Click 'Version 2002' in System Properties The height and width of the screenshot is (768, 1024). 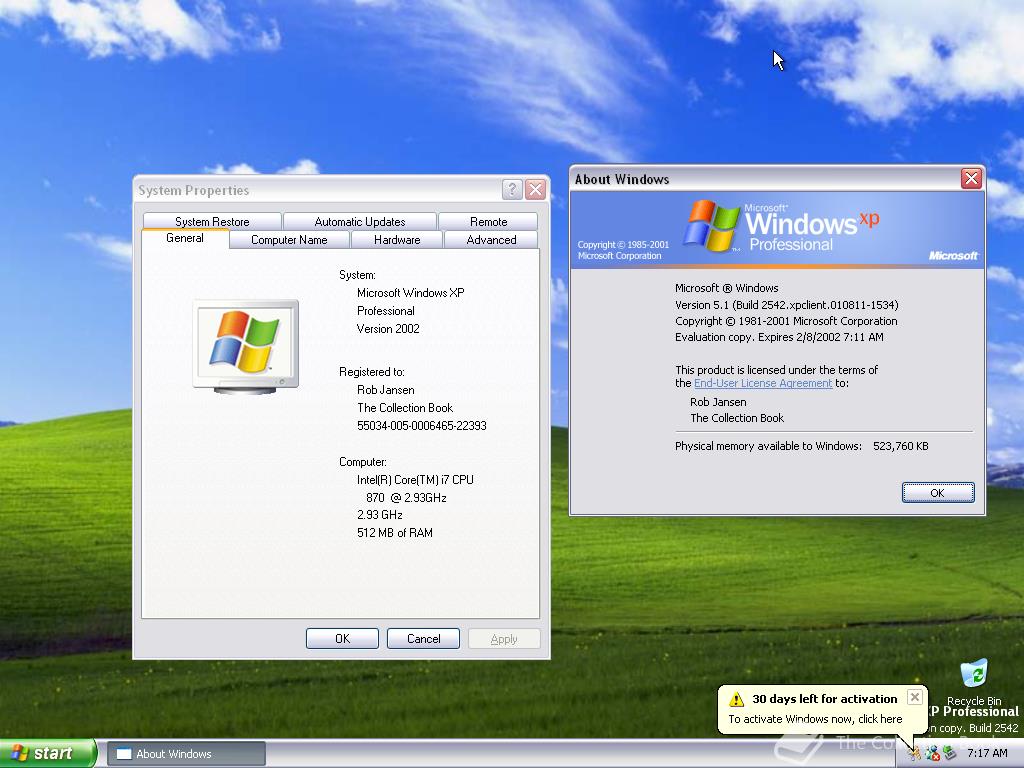tap(388, 328)
